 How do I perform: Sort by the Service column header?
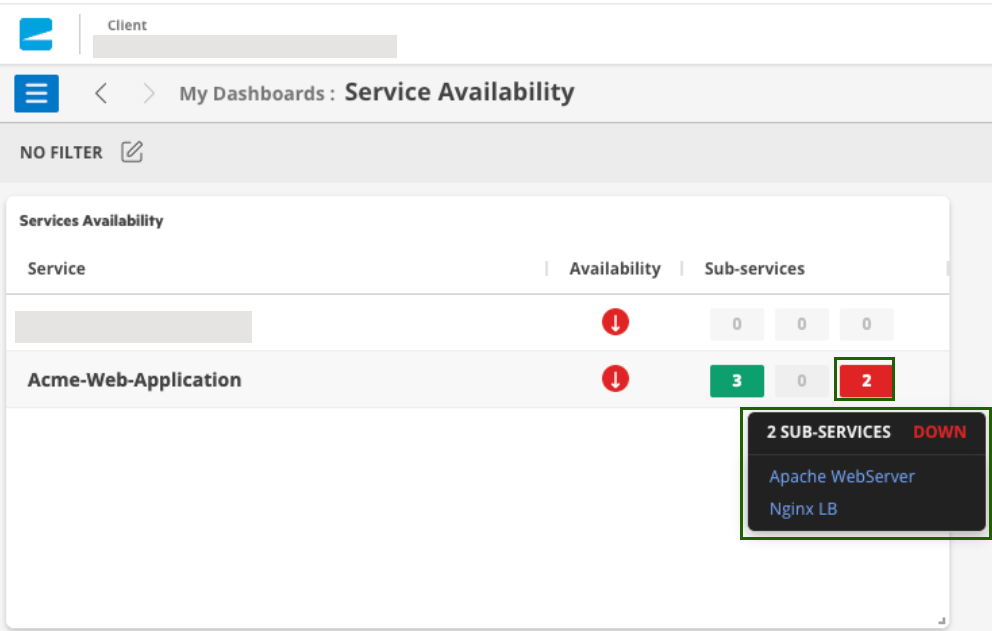(57, 268)
